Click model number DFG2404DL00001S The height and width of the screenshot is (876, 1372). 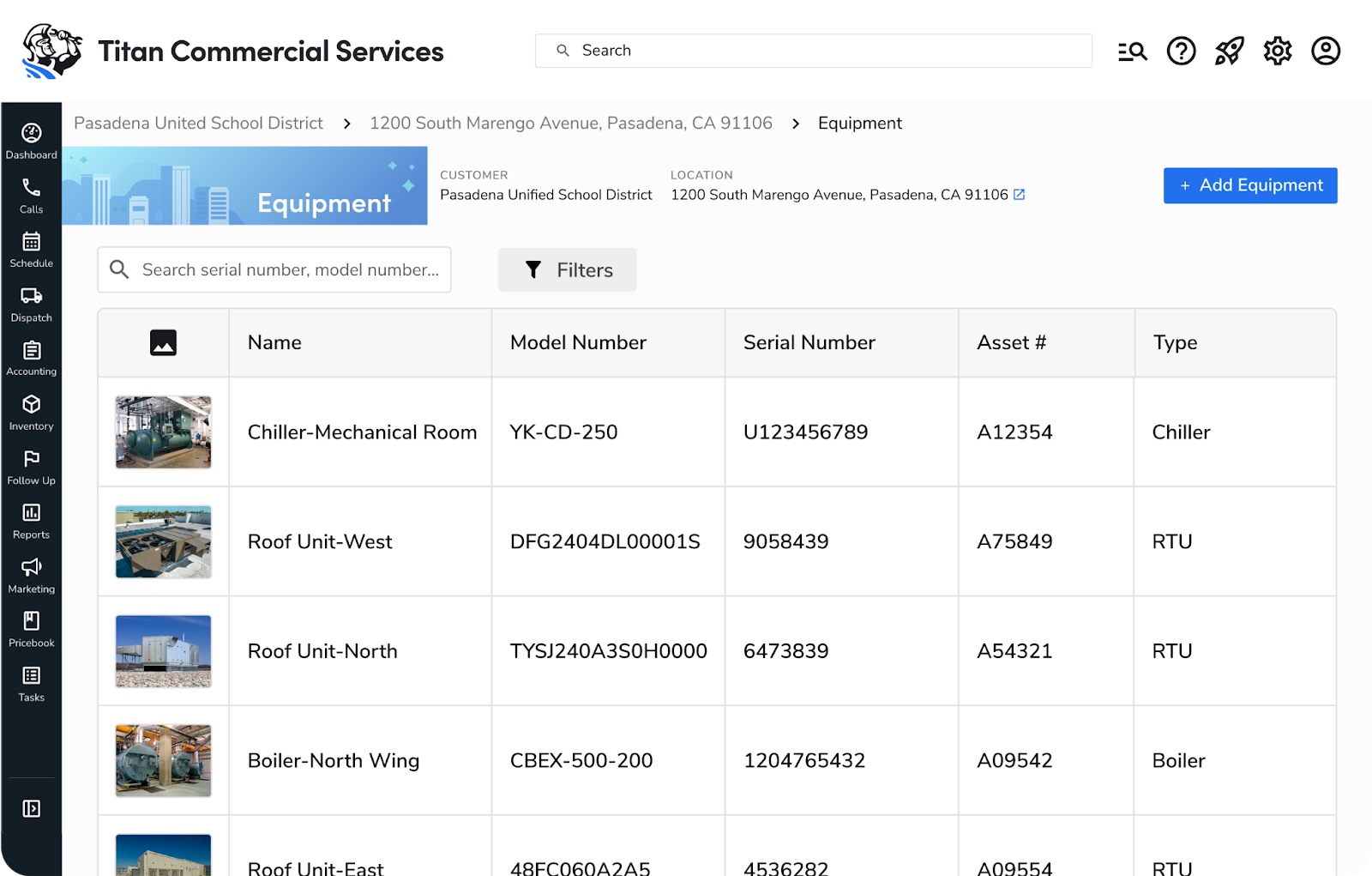pos(605,541)
